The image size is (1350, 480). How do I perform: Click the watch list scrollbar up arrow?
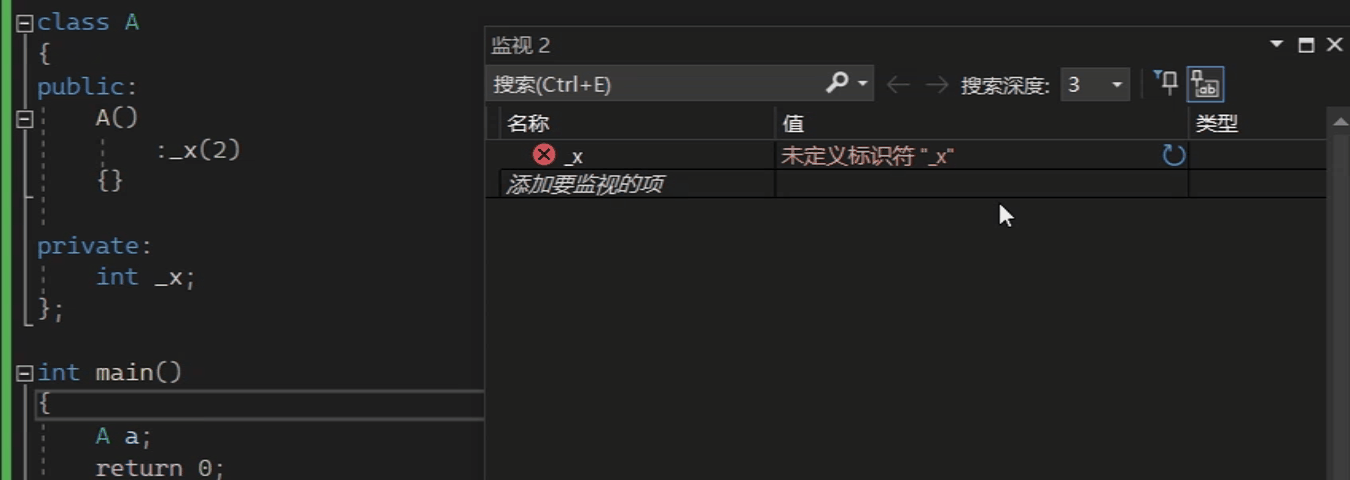click(x=1340, y=122)
